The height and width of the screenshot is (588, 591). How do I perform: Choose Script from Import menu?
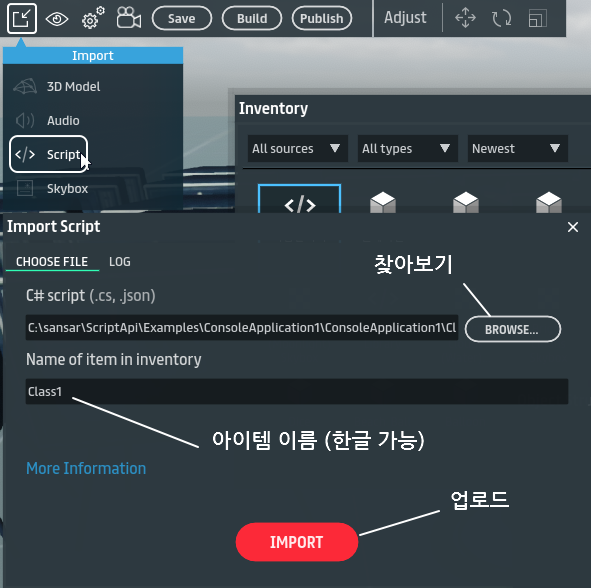[49, 154]
